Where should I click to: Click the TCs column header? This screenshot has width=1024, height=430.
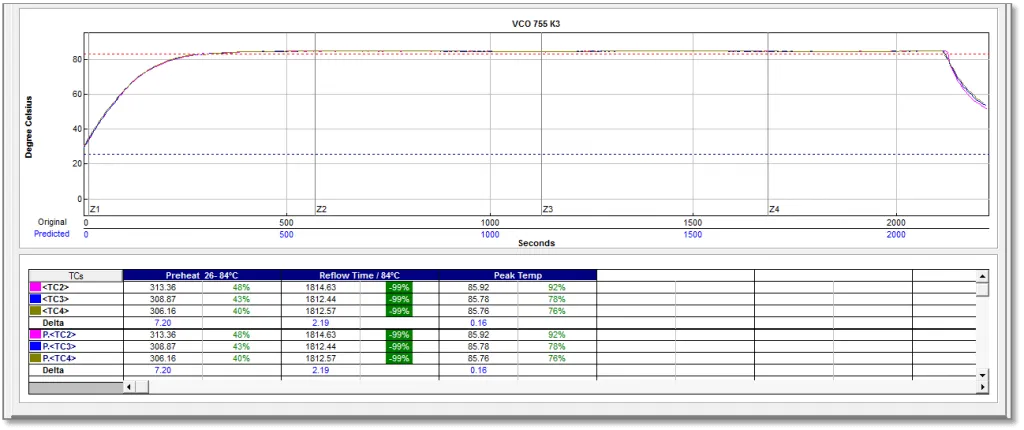pyautogui.click(x=75, y=275)
